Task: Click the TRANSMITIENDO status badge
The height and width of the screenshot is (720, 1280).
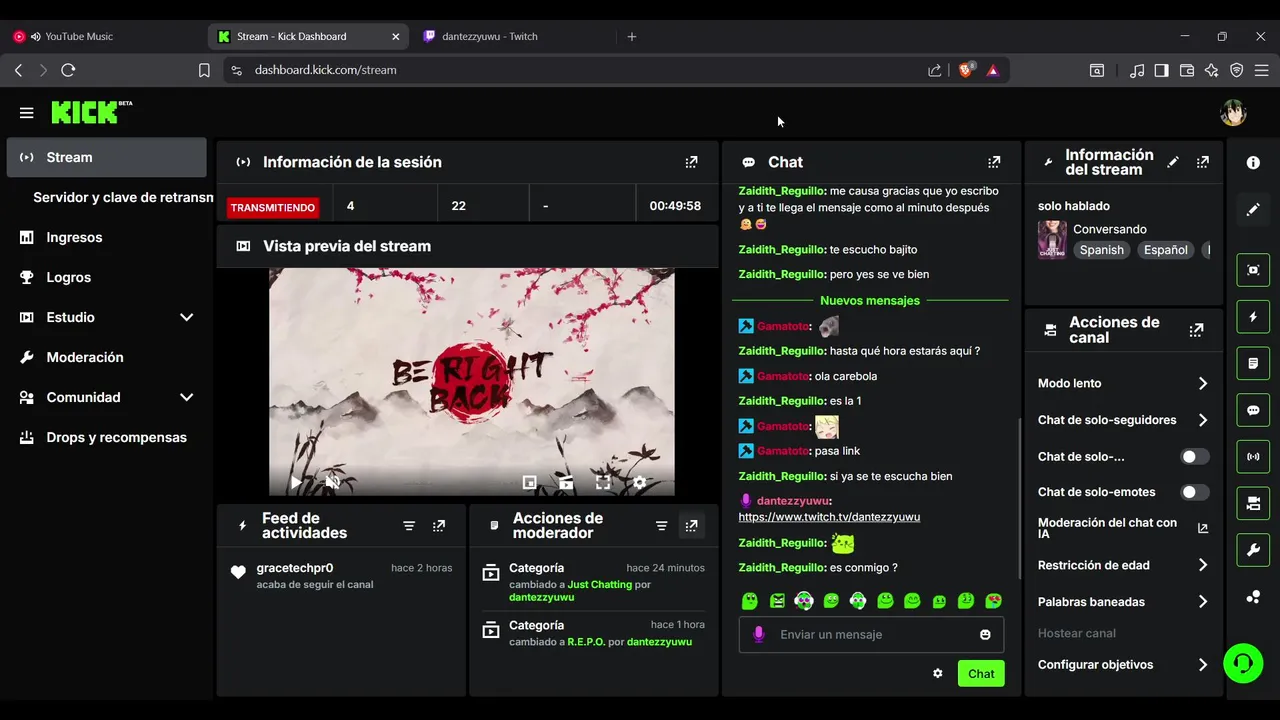Action: pos(272,208)
